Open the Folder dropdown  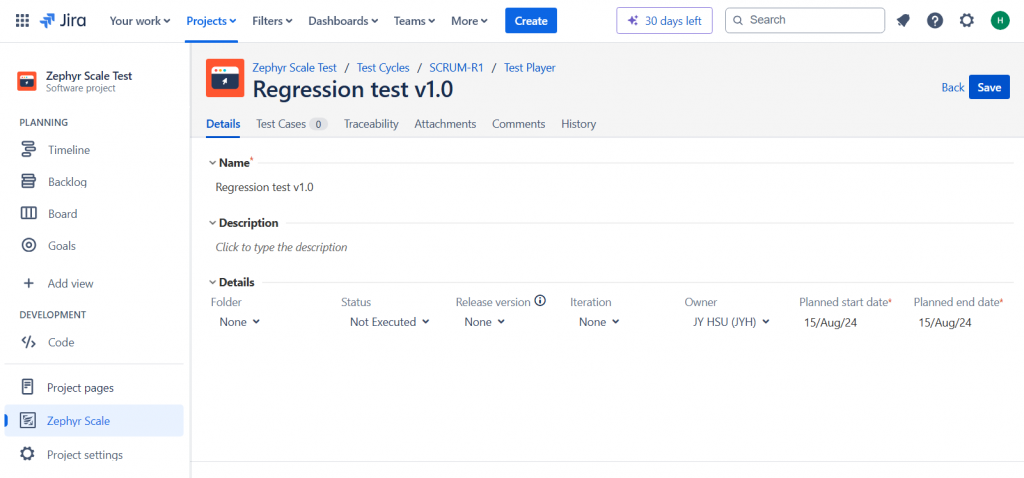pos(239,322)
